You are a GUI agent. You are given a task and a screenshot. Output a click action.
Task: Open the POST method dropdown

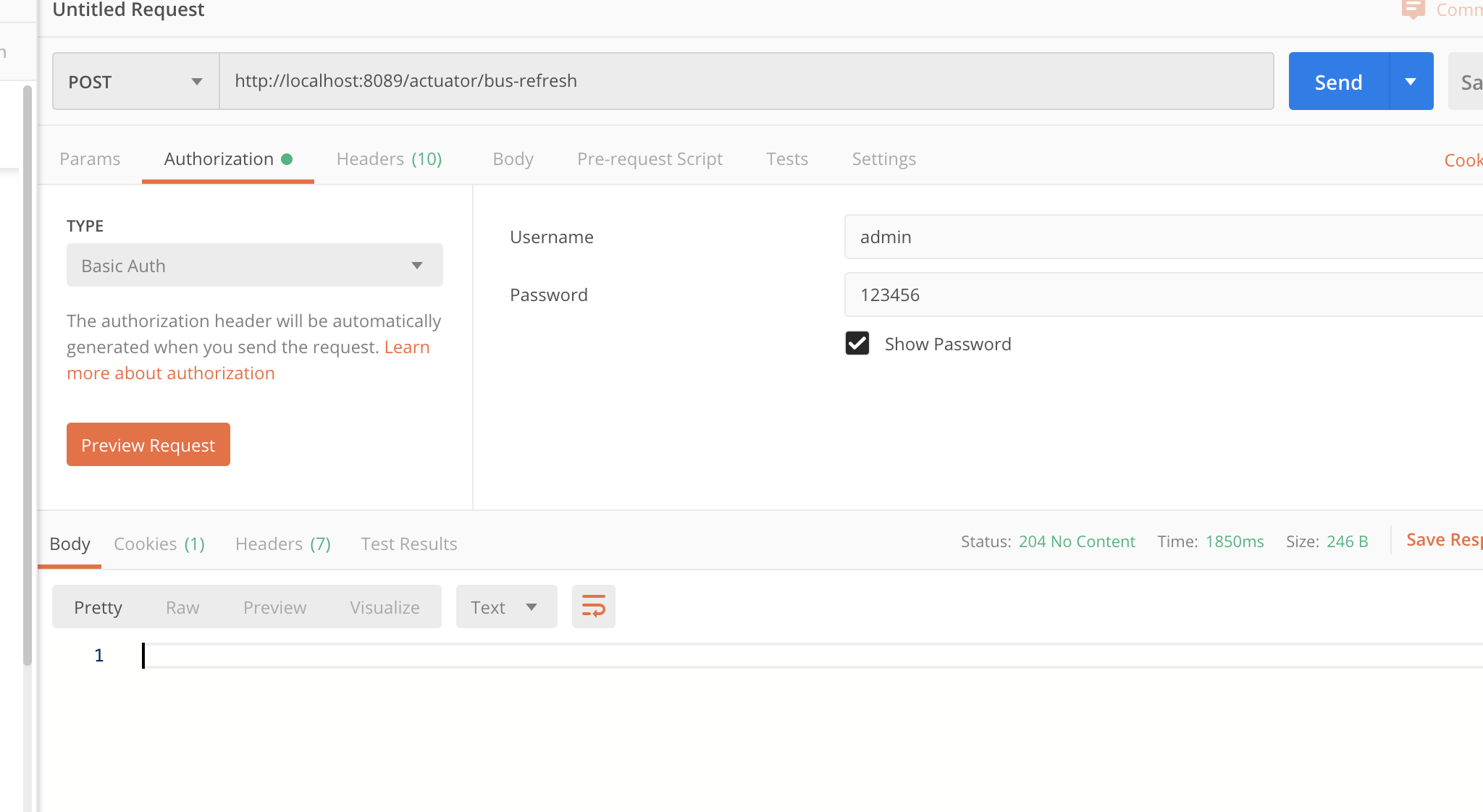135,81
